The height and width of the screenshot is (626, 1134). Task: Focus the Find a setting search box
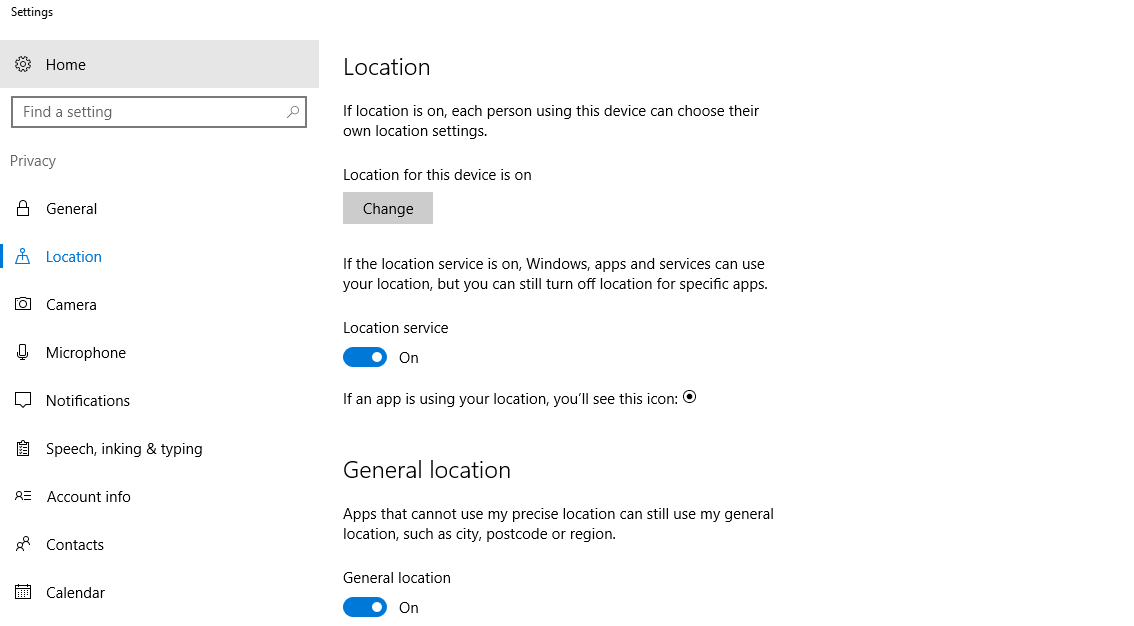pyautogui.click(x=159, y=112)
